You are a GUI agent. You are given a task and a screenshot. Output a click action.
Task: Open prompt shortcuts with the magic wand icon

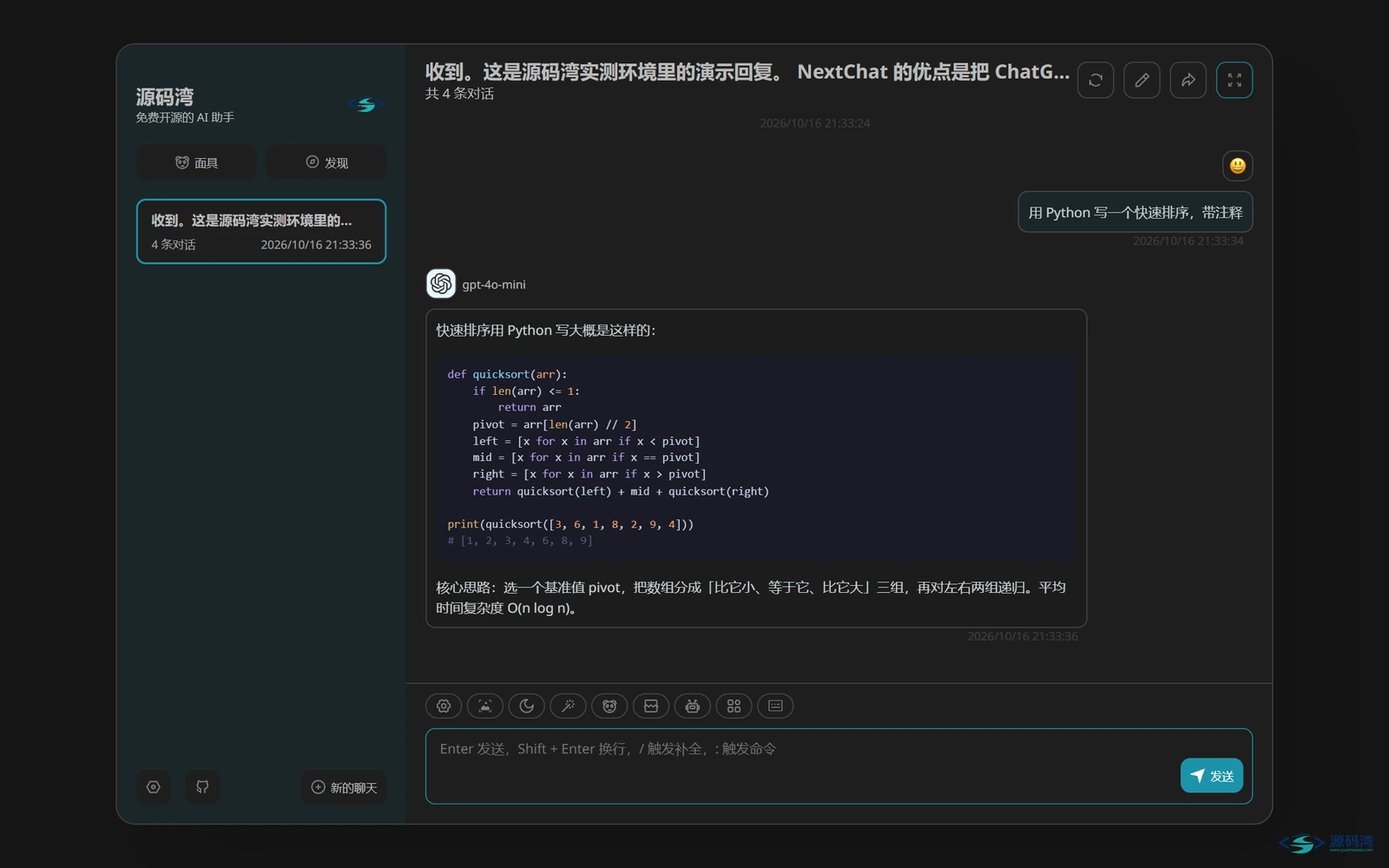[x=569, y=706]
